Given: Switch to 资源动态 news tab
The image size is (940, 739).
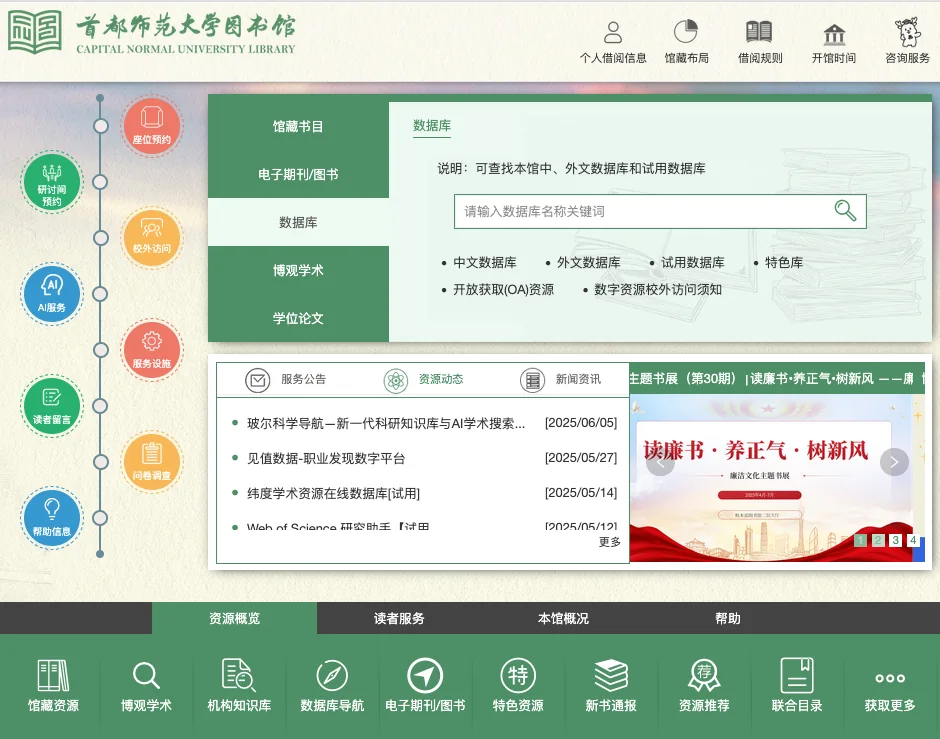Looking at the screenshot, I should [x=423, y=380].
